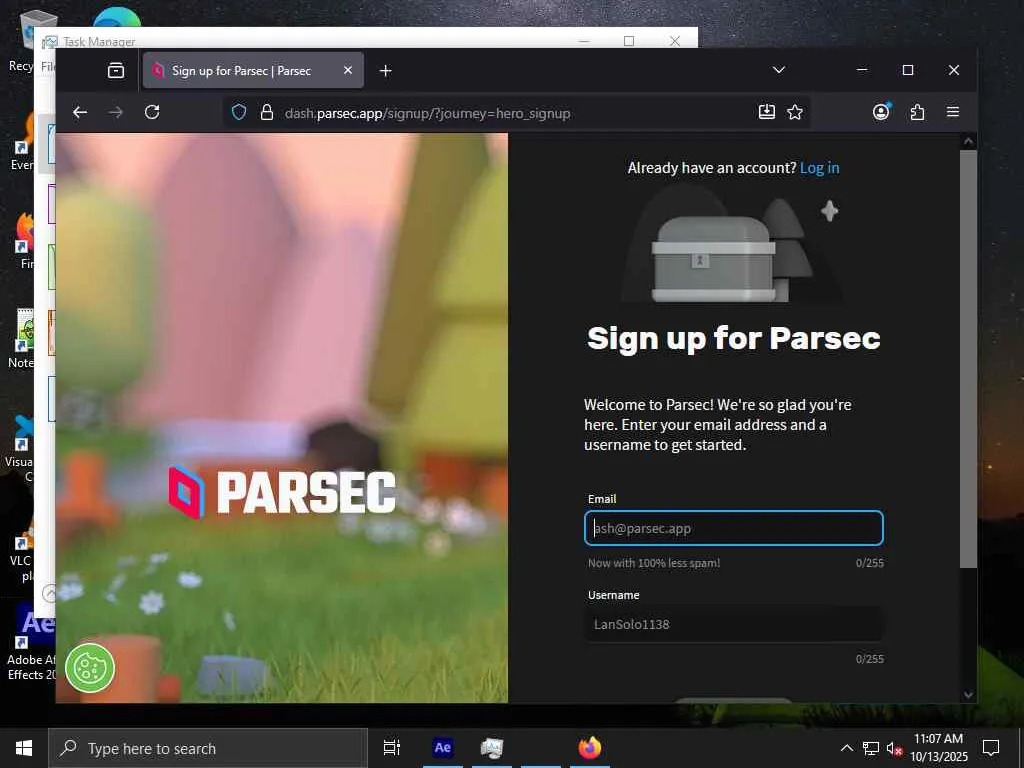The height and width of the screenshot is (768, 1024).
Task: Go back using the browser back arrow
Action: click(80, 112)
